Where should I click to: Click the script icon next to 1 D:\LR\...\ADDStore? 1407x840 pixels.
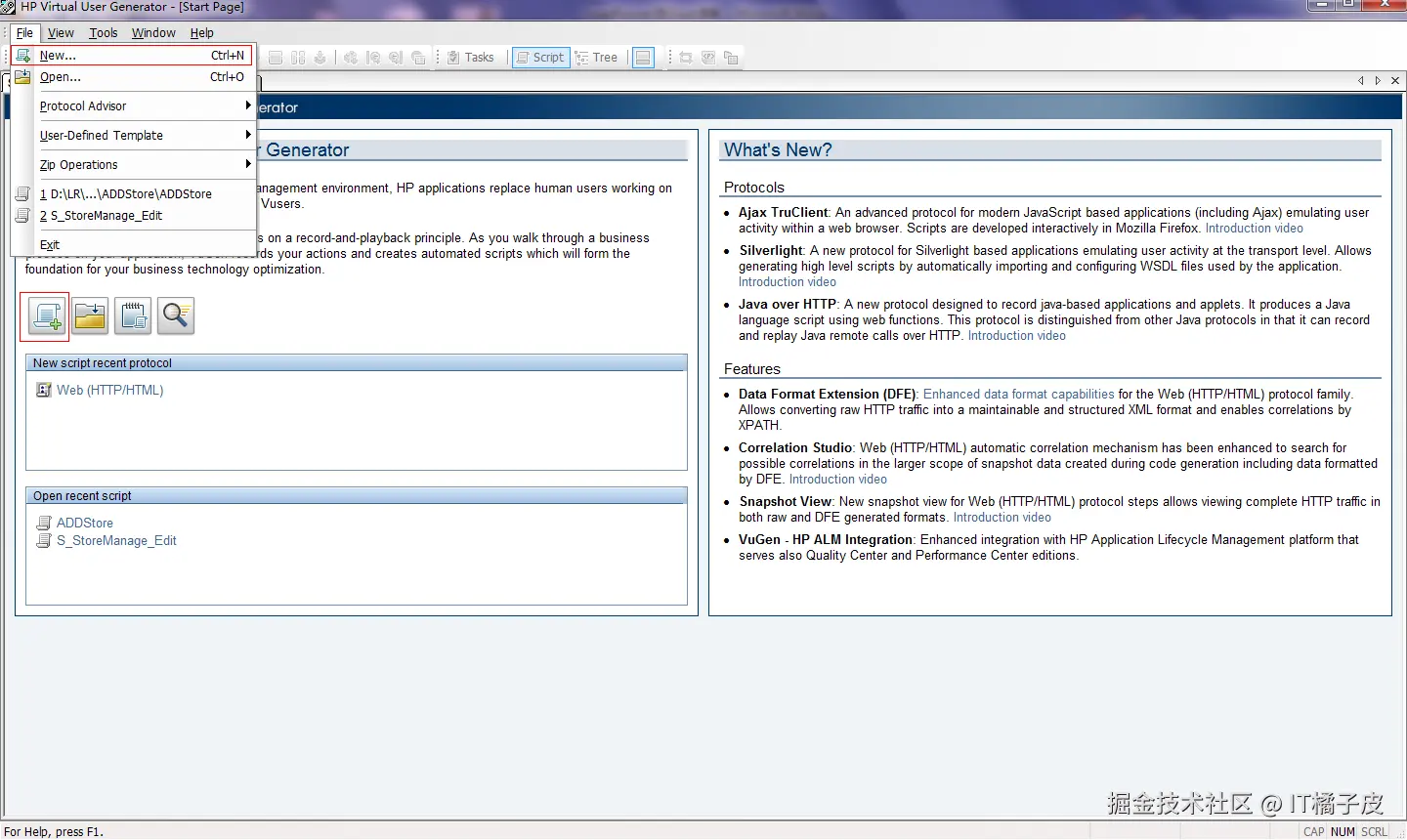[22, 194]
